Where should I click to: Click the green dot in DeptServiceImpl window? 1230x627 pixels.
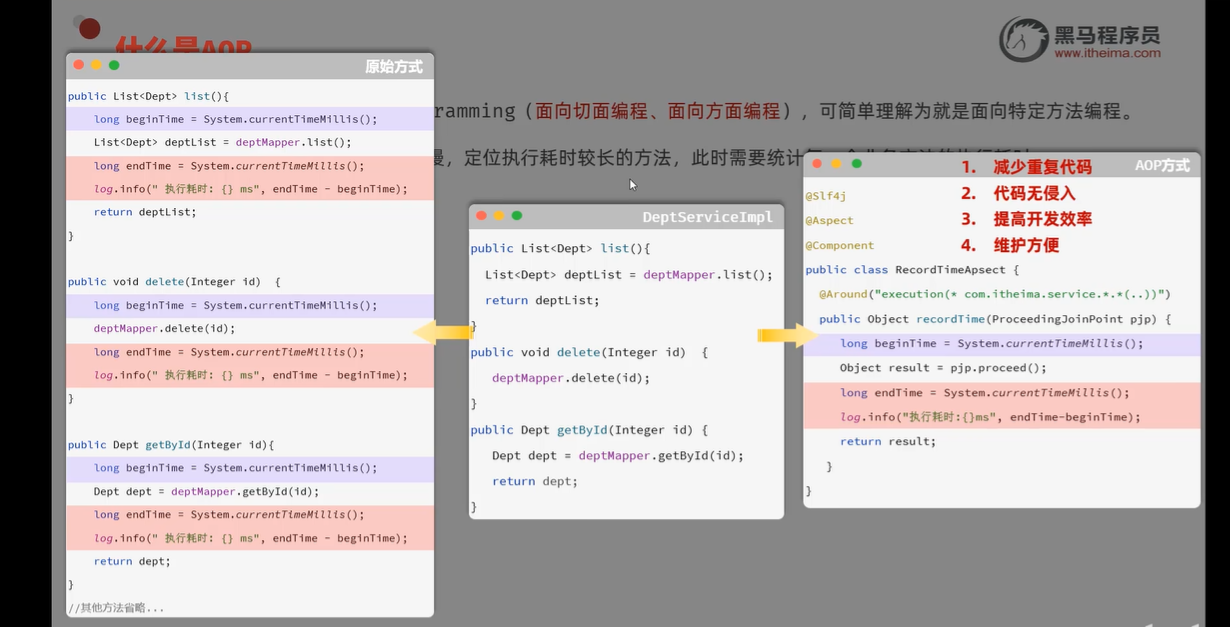517,216
